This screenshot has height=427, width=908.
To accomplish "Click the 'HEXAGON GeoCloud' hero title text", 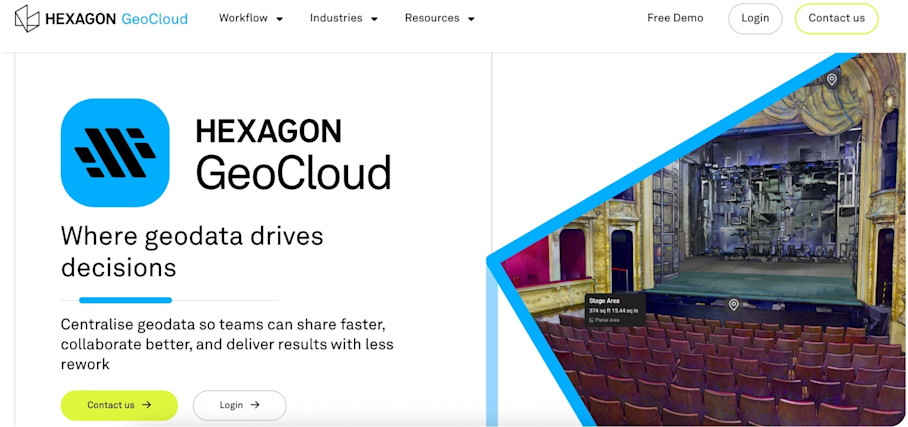I will (x=293, y=154).
